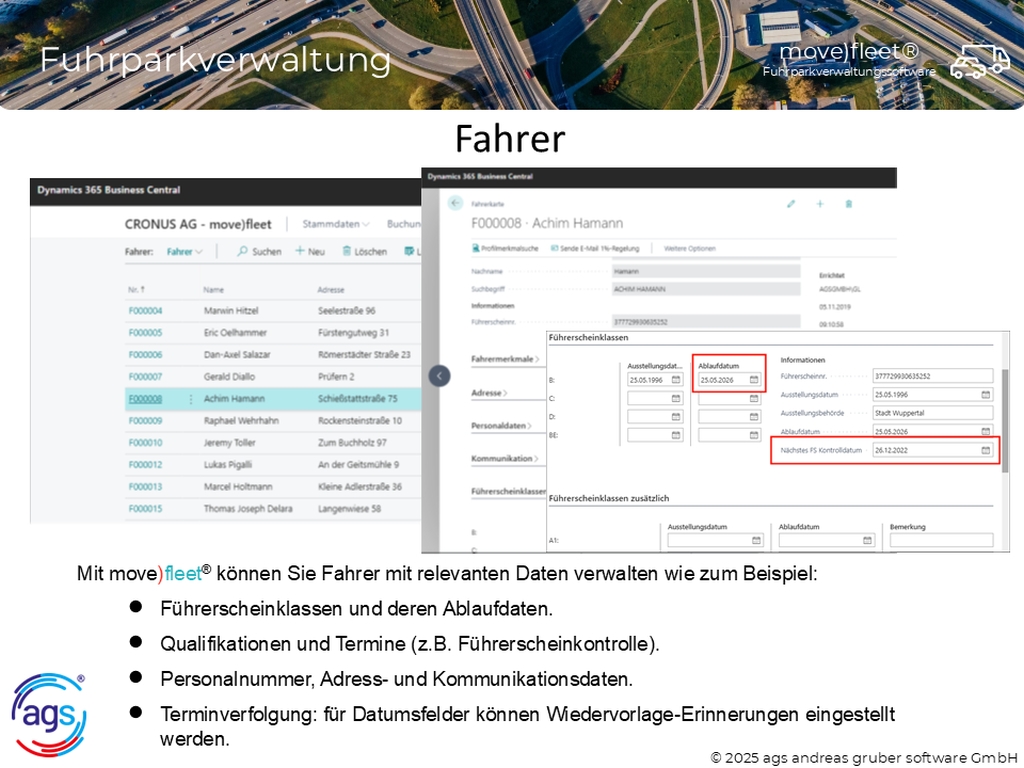Expand the Personaldaten section
1024x768 pixels.
coord(501,425)
